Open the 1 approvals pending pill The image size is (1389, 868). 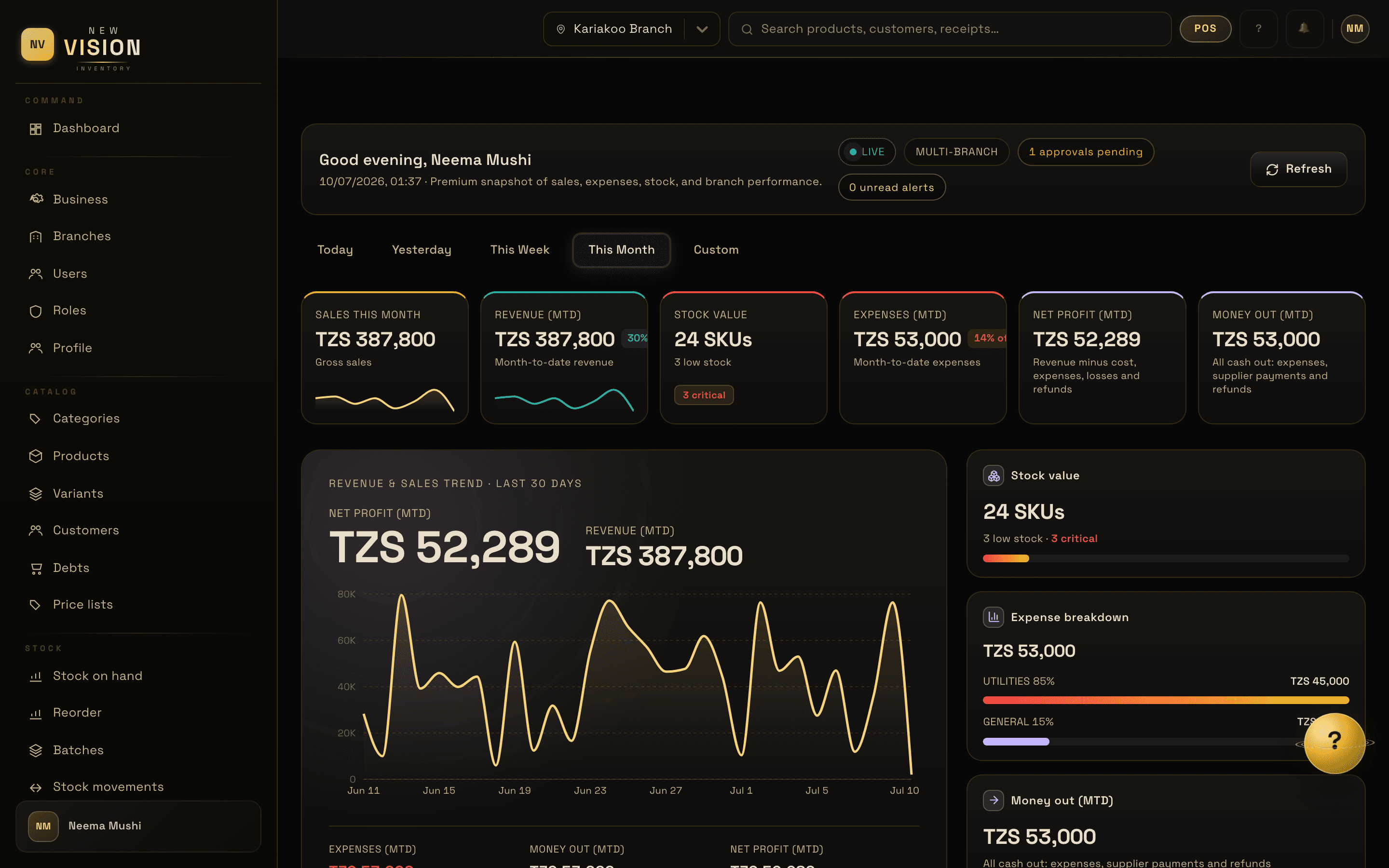click(1085, 151)
